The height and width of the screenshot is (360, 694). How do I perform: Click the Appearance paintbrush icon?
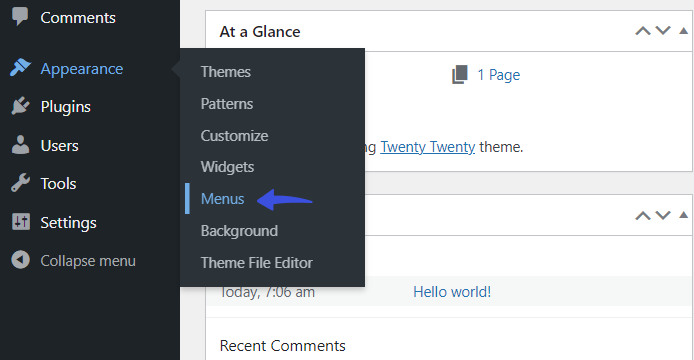coord(20,68)
